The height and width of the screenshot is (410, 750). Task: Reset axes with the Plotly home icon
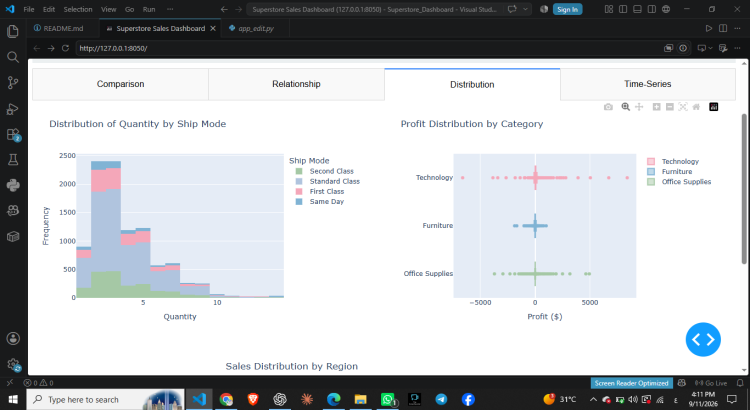(696, 107)
